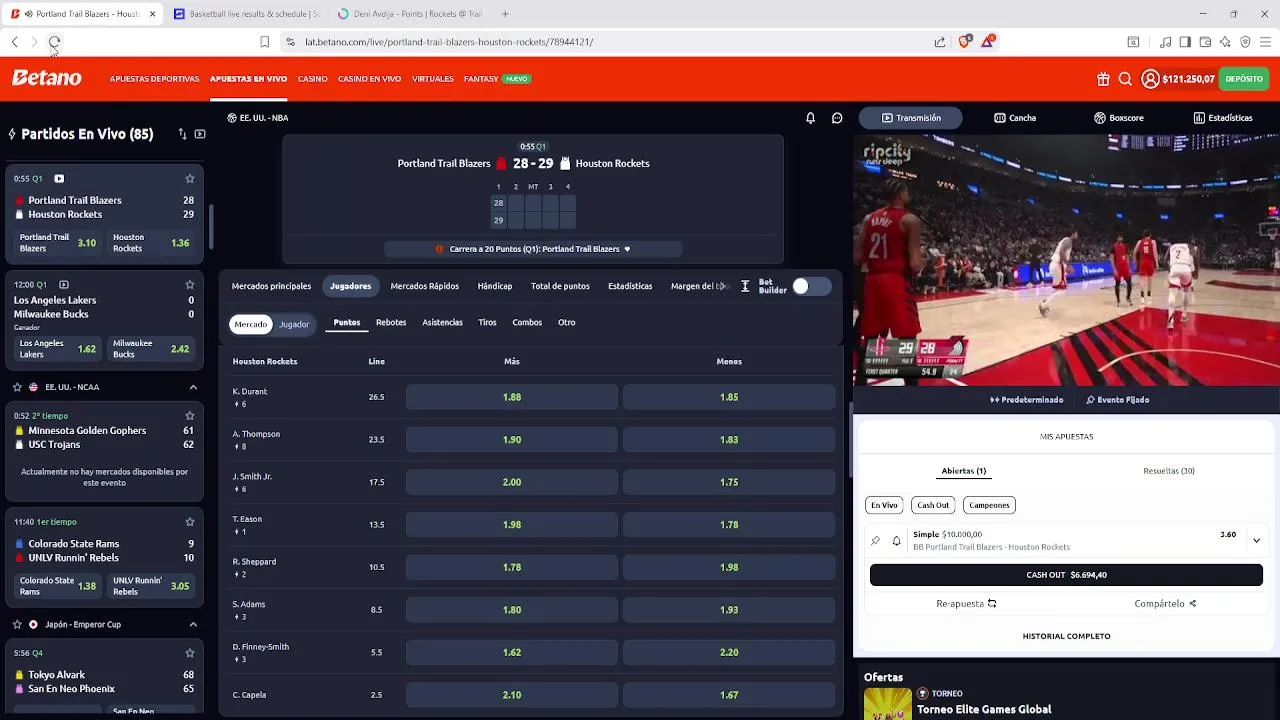
Task: Click the market width adjust icon
Action: pyautogui.click(x=745, y=287)
